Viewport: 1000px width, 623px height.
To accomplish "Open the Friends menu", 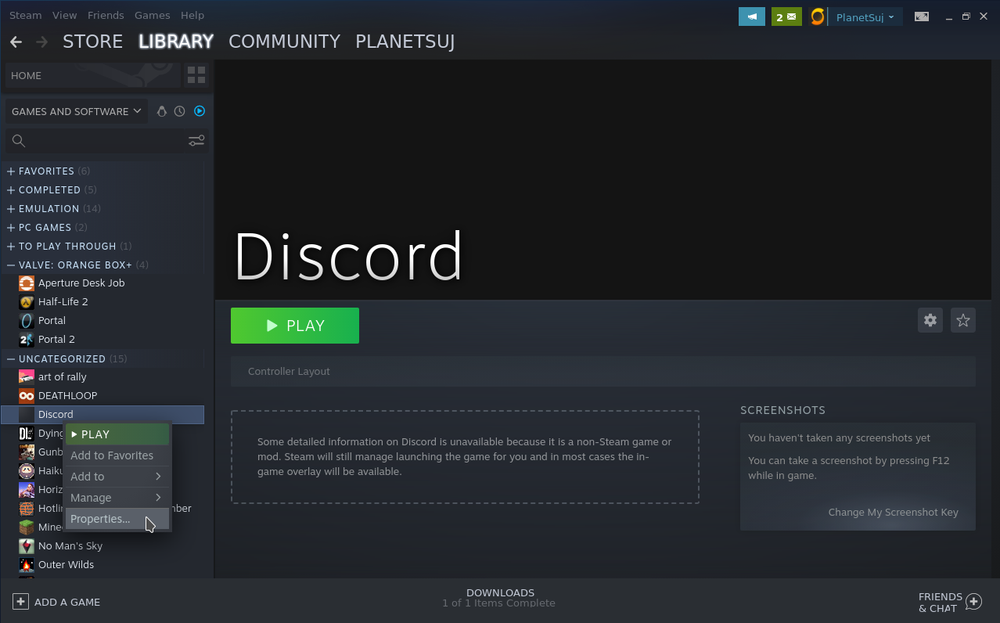I will point(106,15).
